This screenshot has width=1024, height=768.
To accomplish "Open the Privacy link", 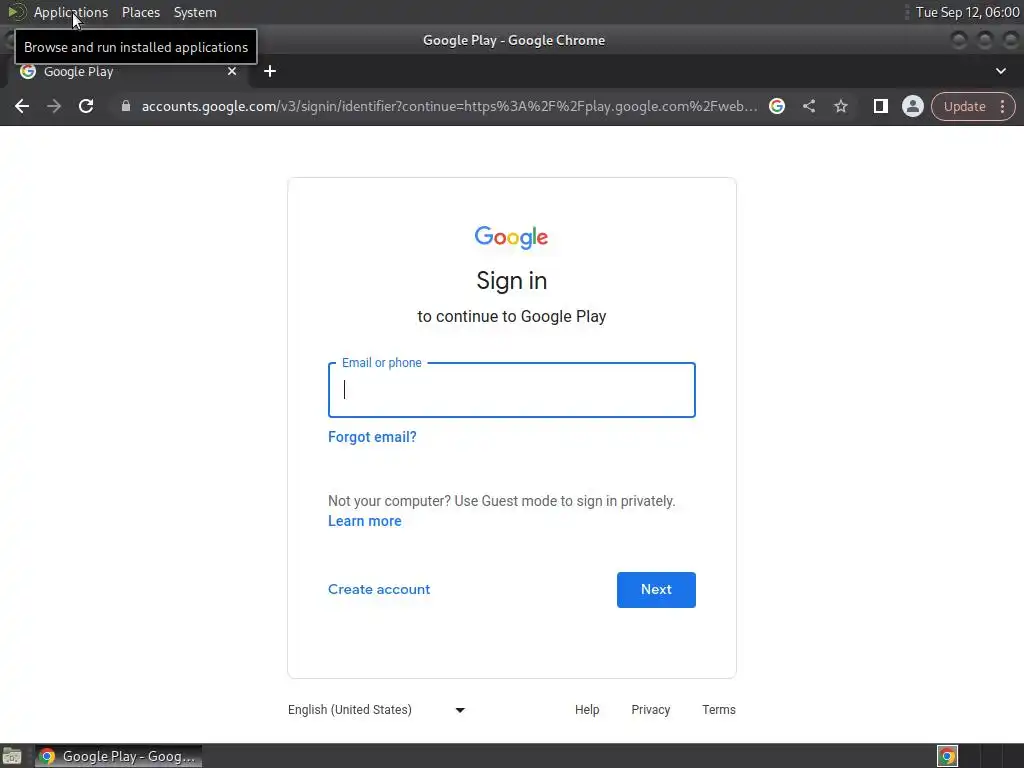I will (650, 710).
